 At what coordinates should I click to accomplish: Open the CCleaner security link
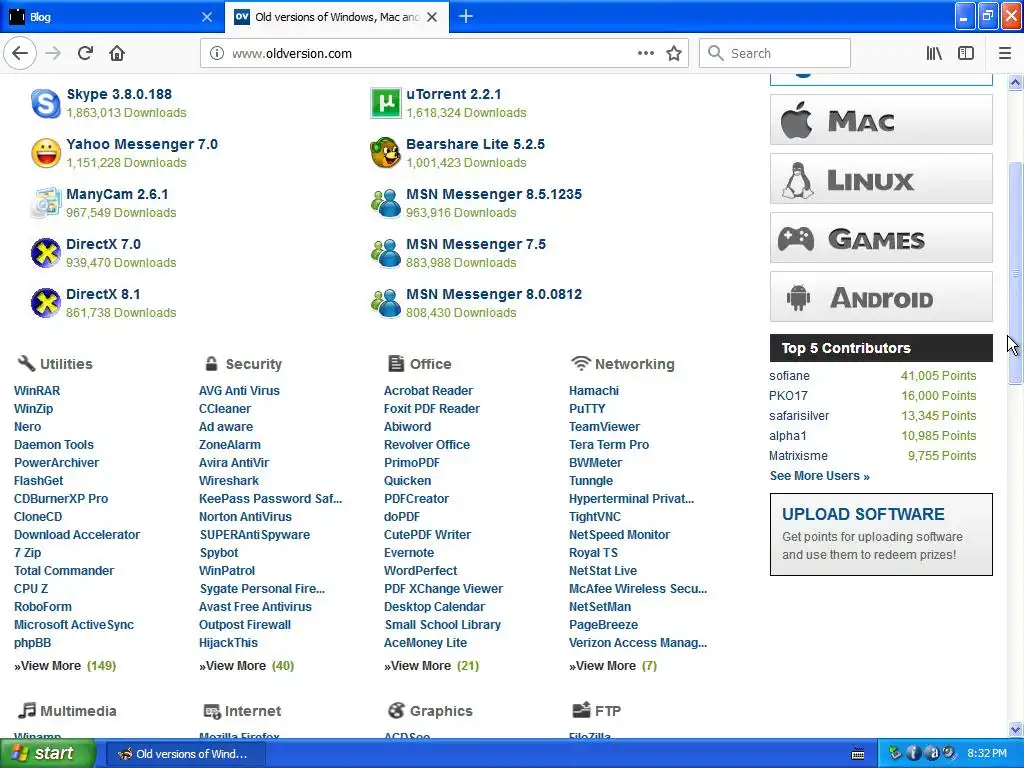tap(225, 409)
